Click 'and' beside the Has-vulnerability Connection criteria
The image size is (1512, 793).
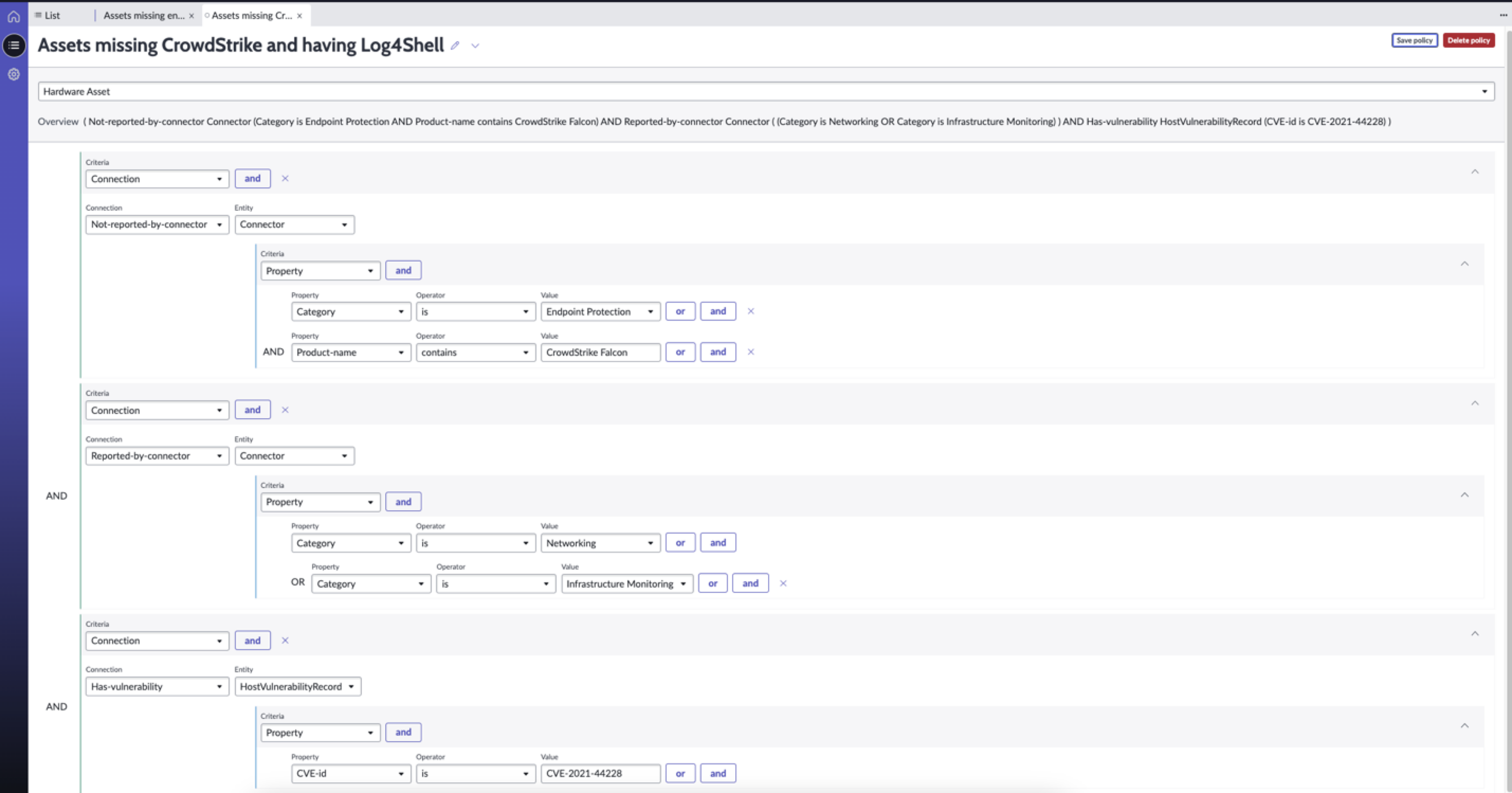click(x=252, y=641)
